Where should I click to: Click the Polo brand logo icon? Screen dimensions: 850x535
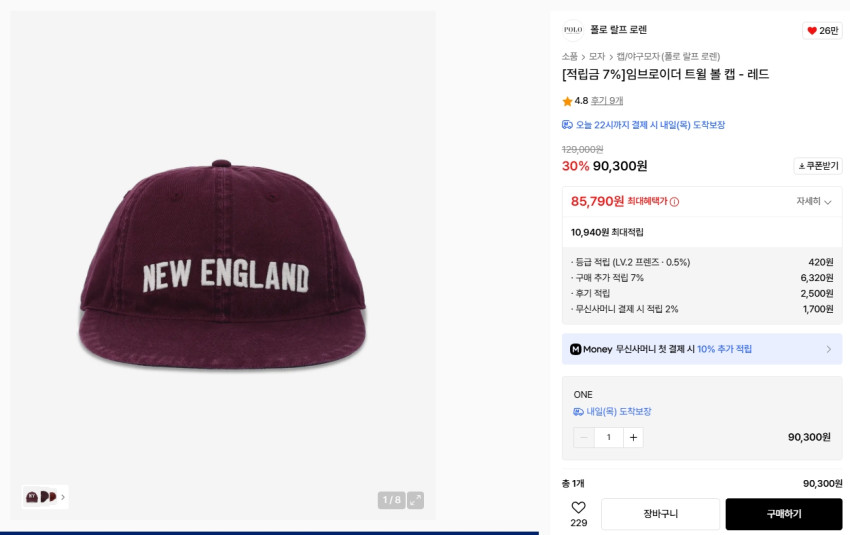pos(572,30)
